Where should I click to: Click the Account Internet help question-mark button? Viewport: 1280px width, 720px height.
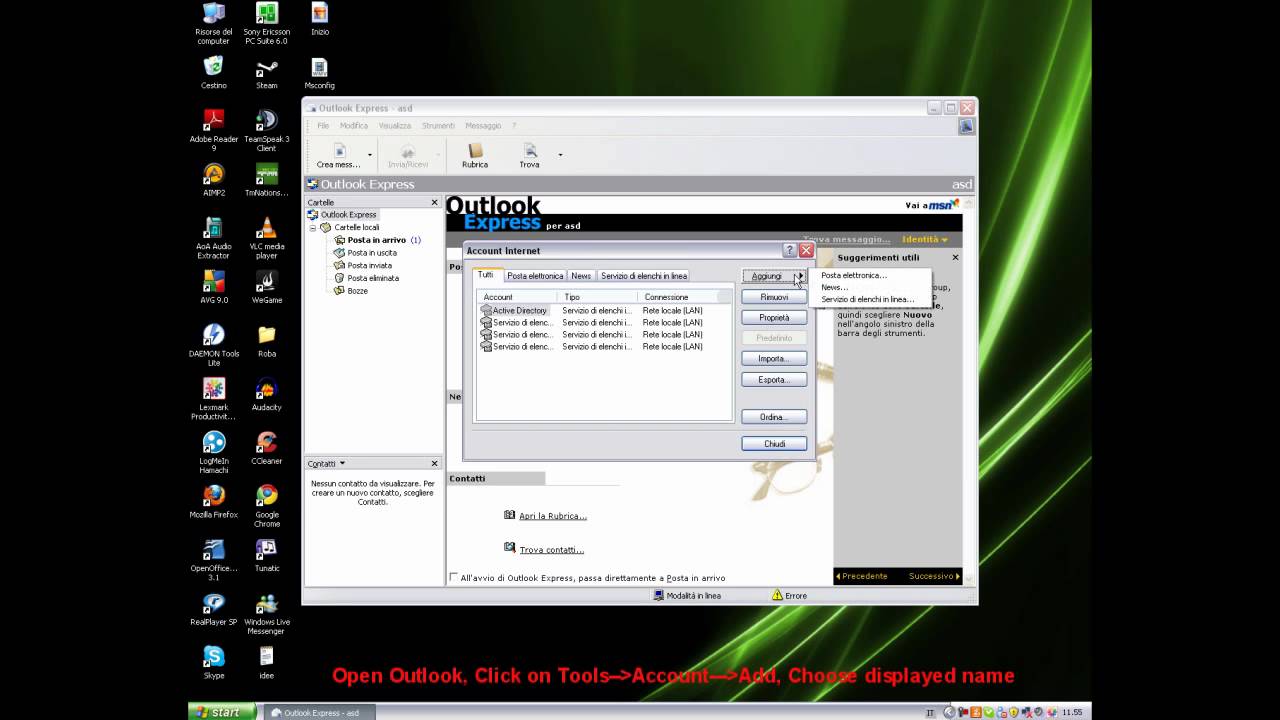(x=789, y=250)
